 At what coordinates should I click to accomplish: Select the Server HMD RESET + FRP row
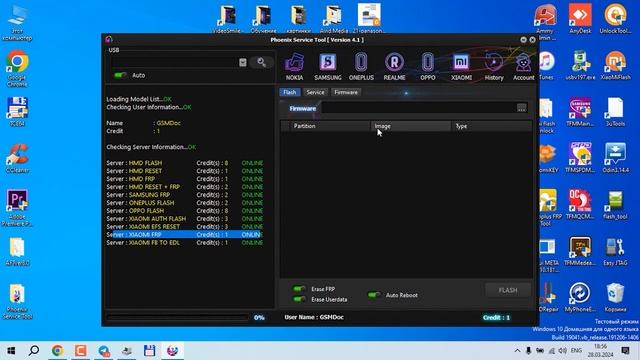[x=185, y=187]
